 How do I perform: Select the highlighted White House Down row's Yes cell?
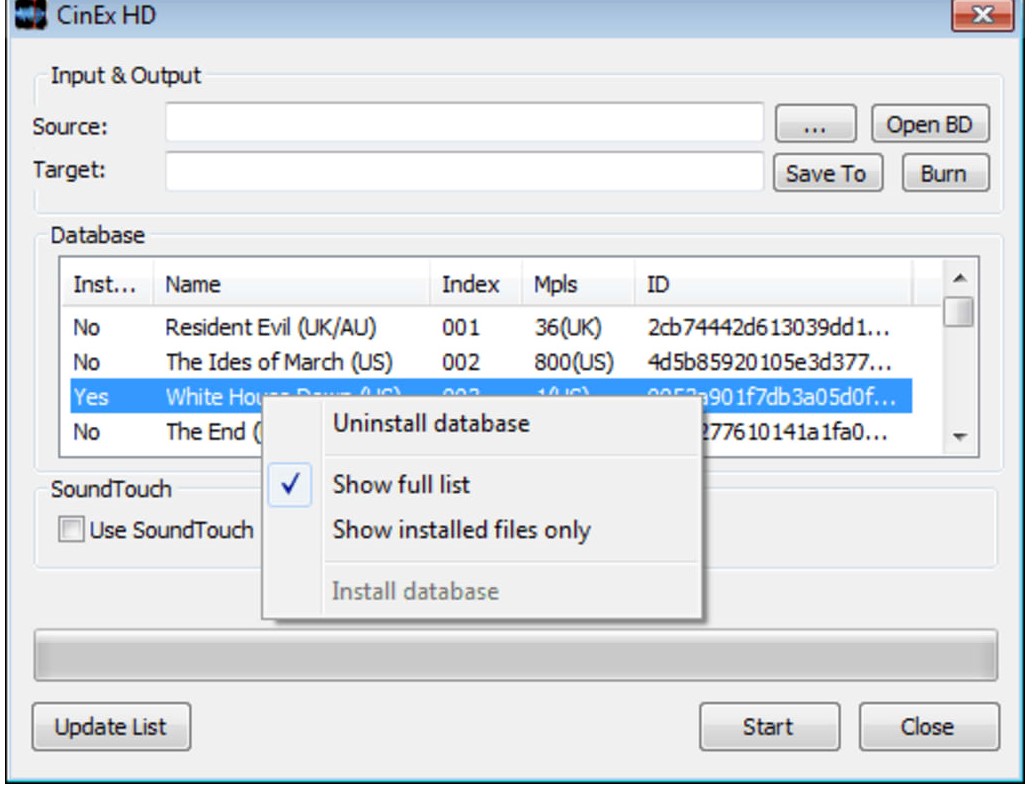click(91, 397)
